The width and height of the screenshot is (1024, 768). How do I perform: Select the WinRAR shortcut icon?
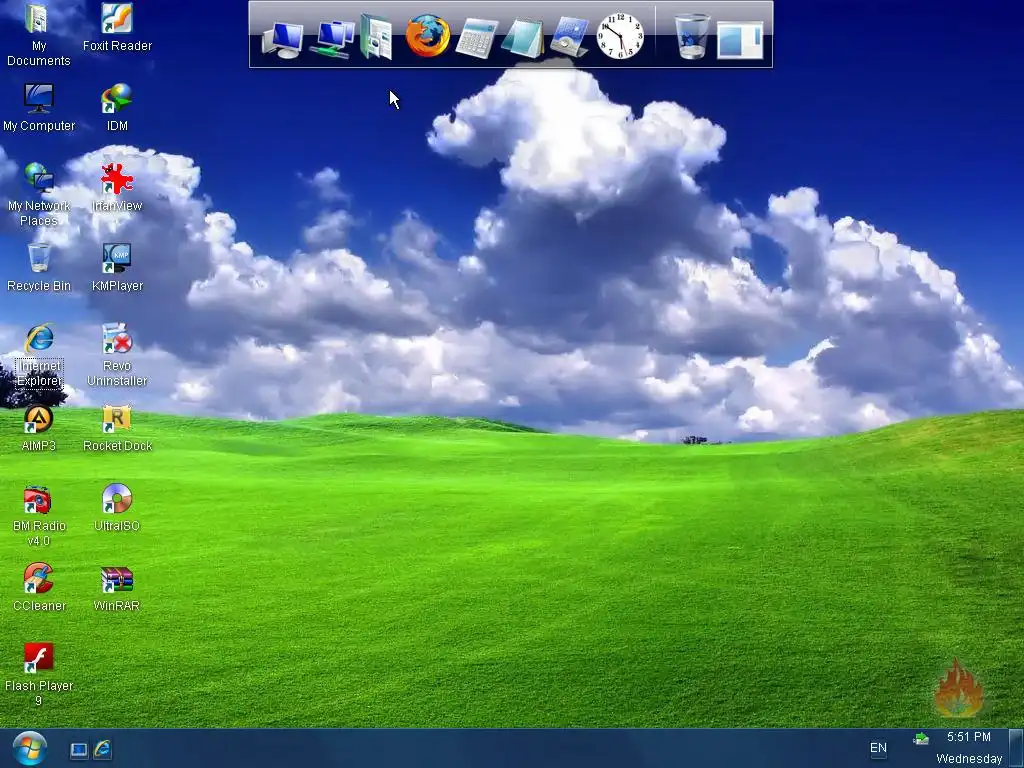tap(117, 587)
